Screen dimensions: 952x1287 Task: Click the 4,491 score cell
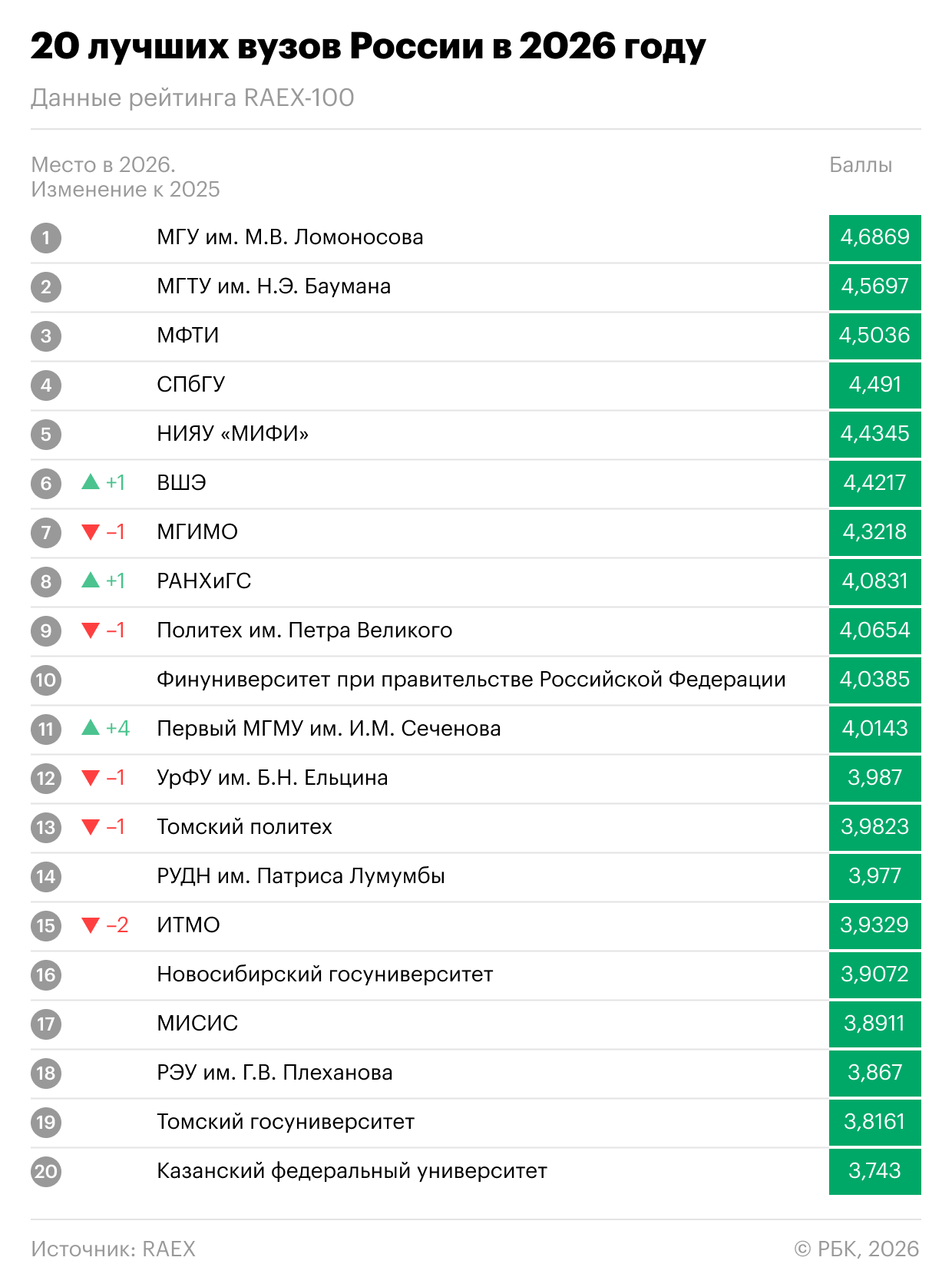(875, 385)
